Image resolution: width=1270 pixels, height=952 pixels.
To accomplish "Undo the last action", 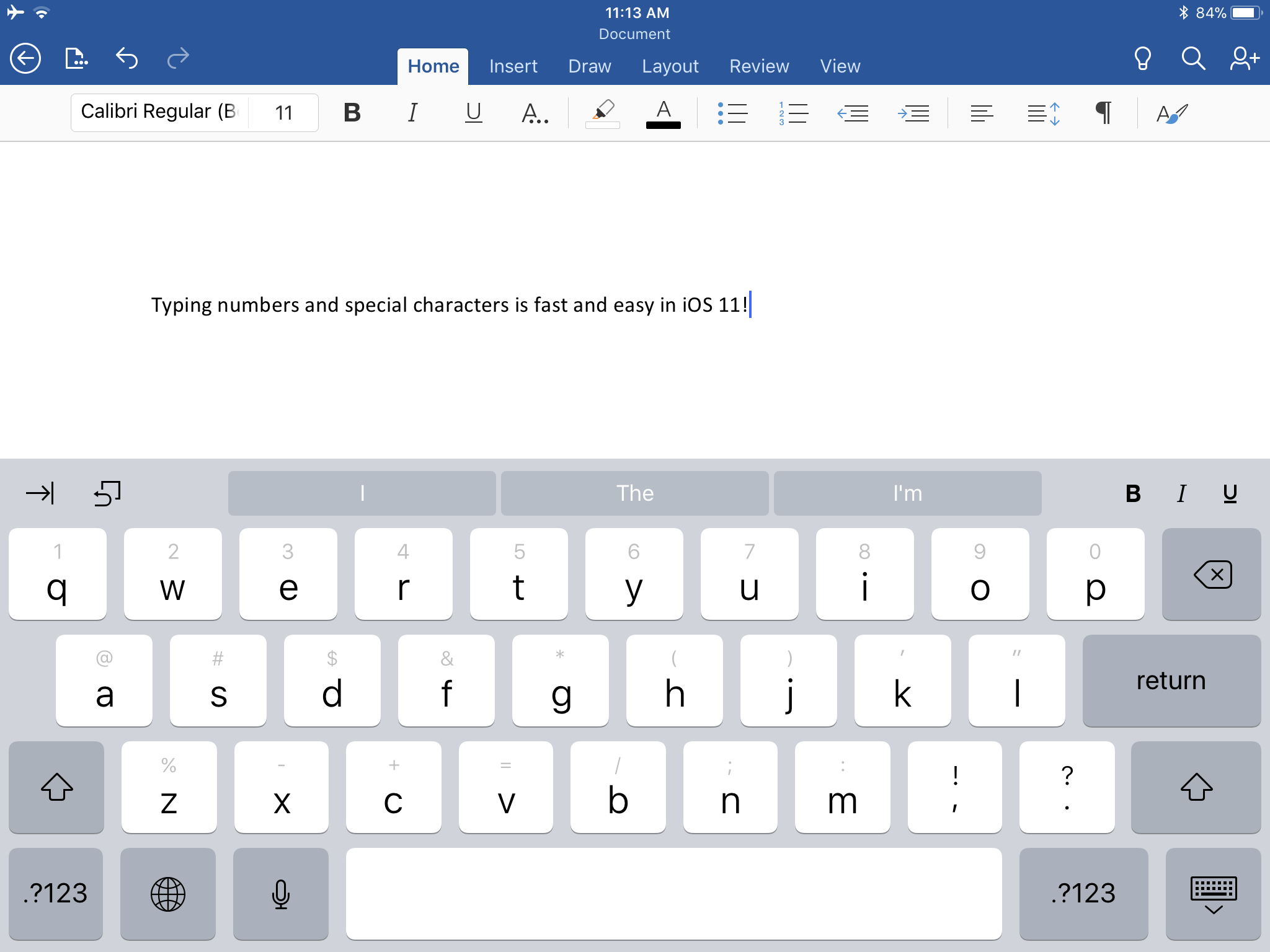I will point(127,58).
